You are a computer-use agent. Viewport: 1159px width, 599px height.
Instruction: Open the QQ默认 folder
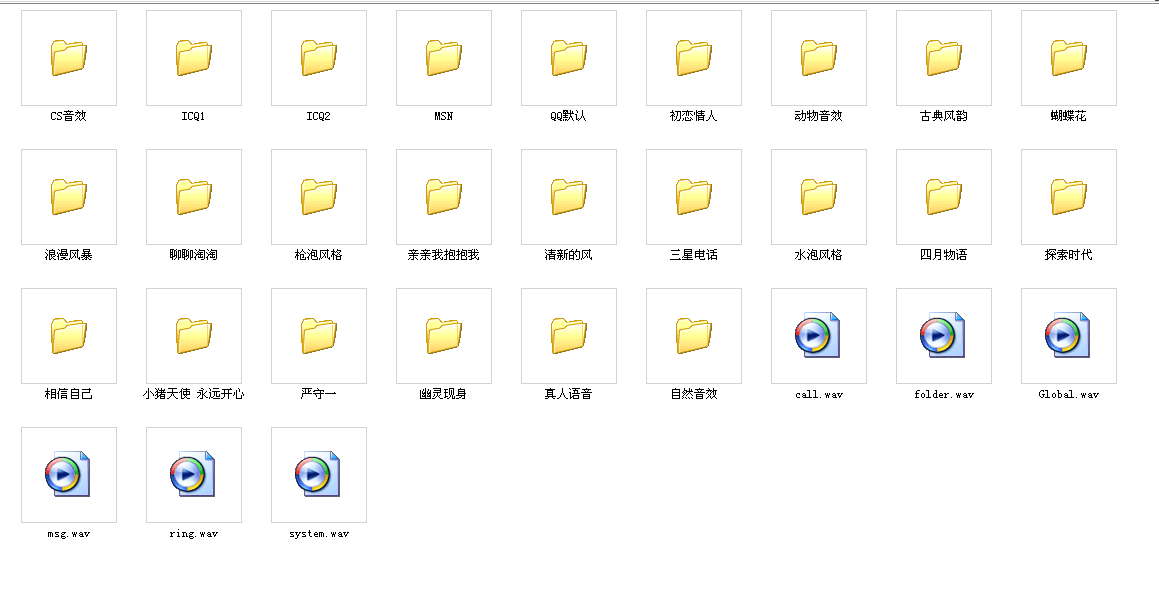pyautogui.click(x=567, y=58)
